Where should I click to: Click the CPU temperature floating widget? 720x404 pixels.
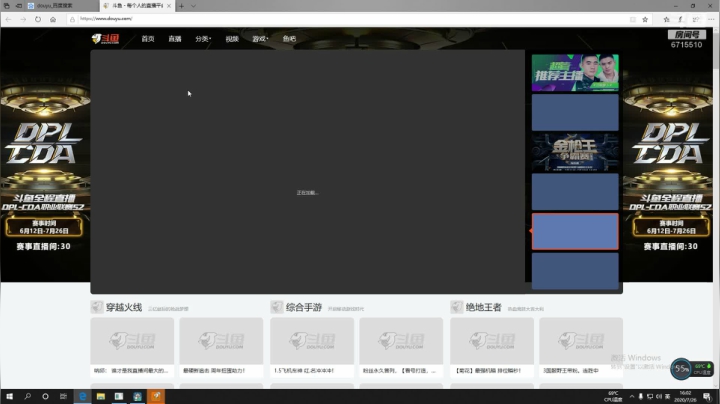click(692, 369)
